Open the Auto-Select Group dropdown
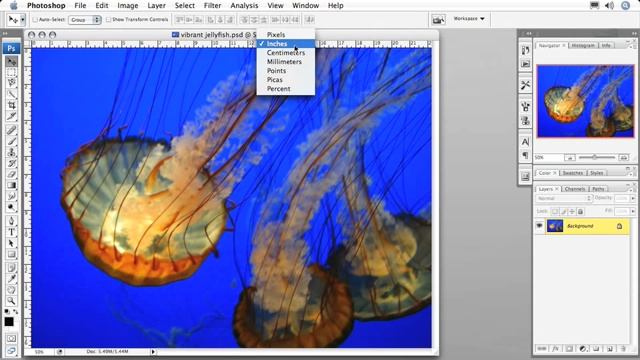Screen dimensions: 640x360 click(x=85, y=19)
